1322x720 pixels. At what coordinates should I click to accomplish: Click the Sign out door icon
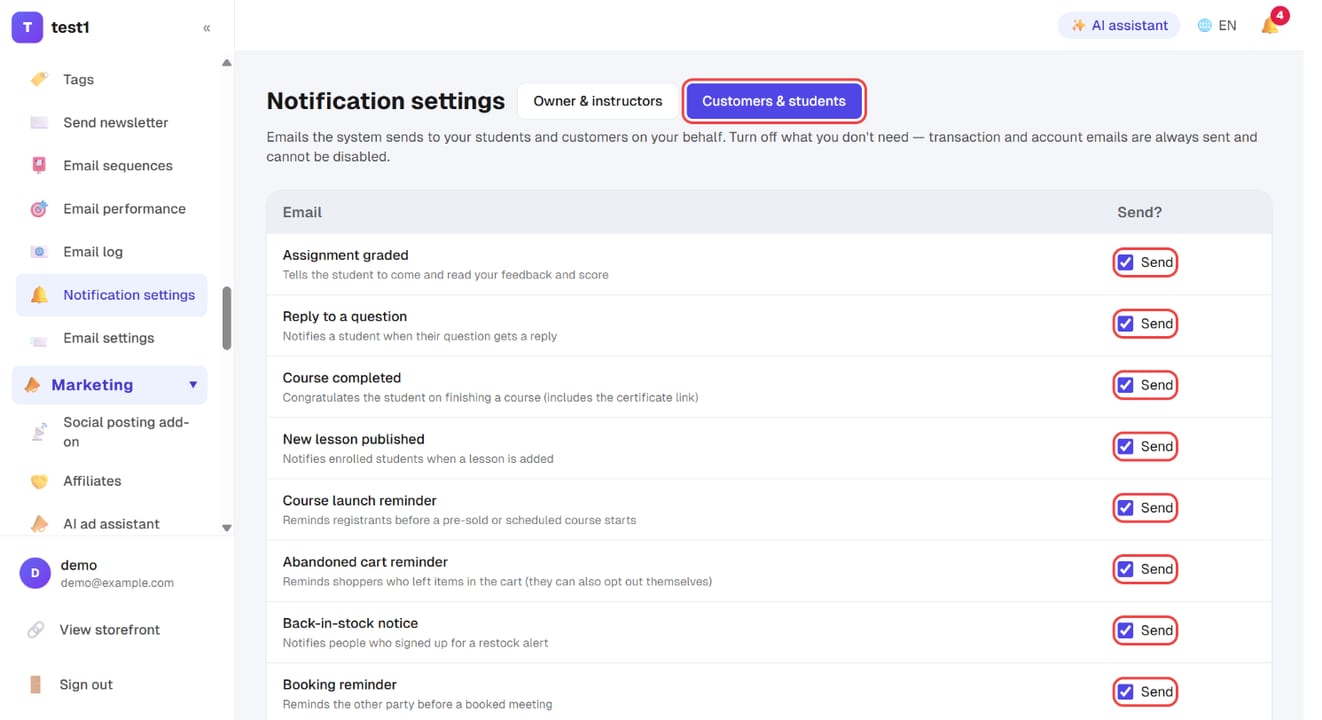click(x=35, y=684)
